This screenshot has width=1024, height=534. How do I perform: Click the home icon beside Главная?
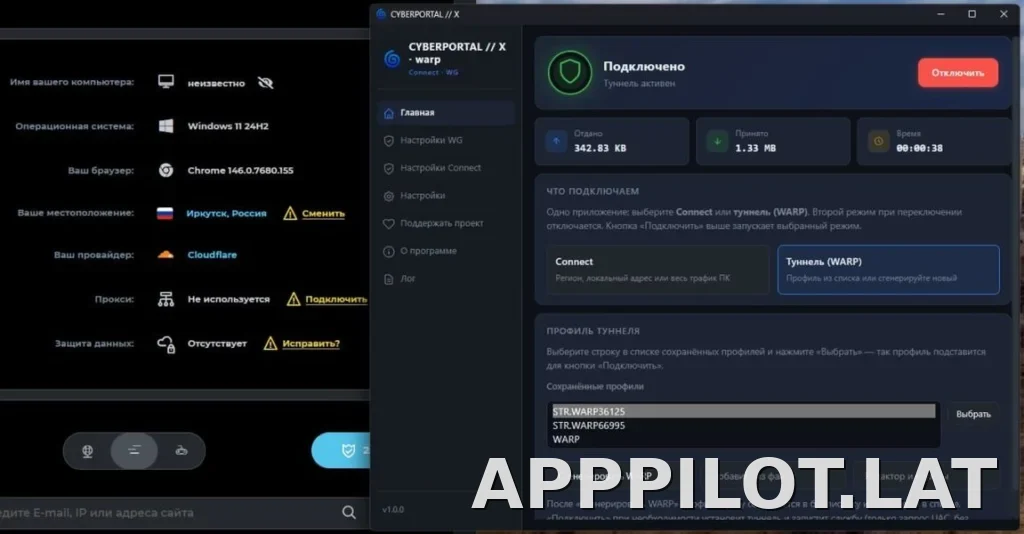pyautogui.click(x=389, y=113)
